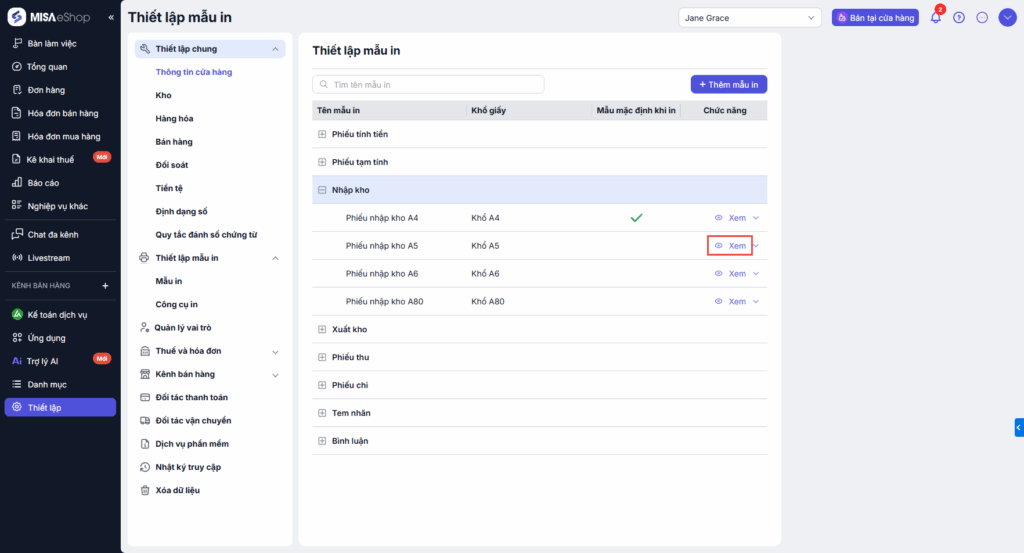Open Livestream in the sidebar

tap(48, 257)
